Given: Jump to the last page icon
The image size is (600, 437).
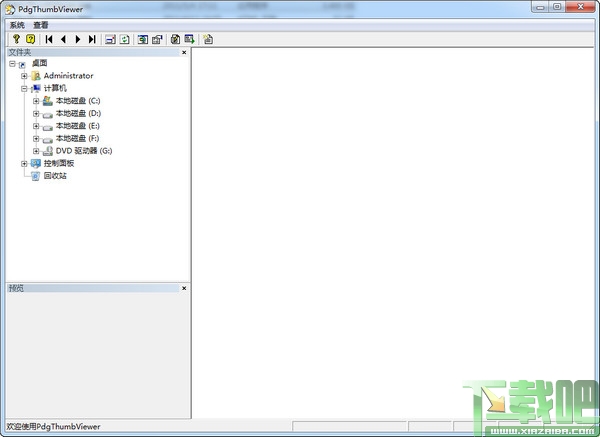Looking at the screenshot, I should pyautogui.click(x=92, y=39).
